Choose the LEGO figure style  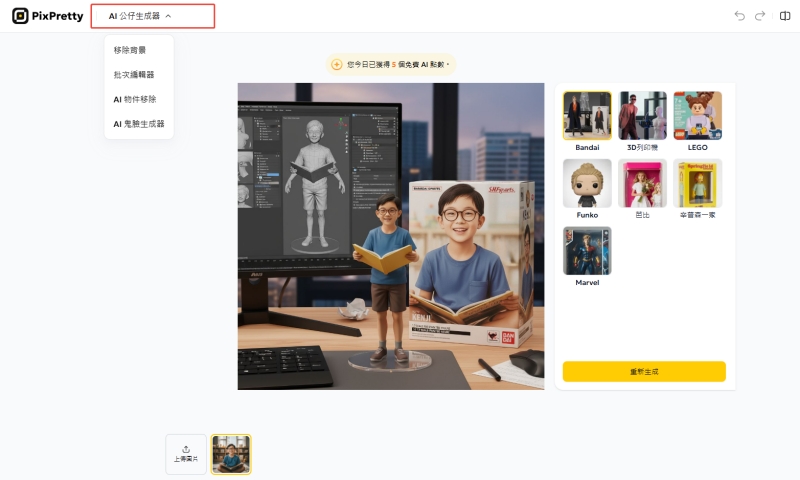pos(697,116)
